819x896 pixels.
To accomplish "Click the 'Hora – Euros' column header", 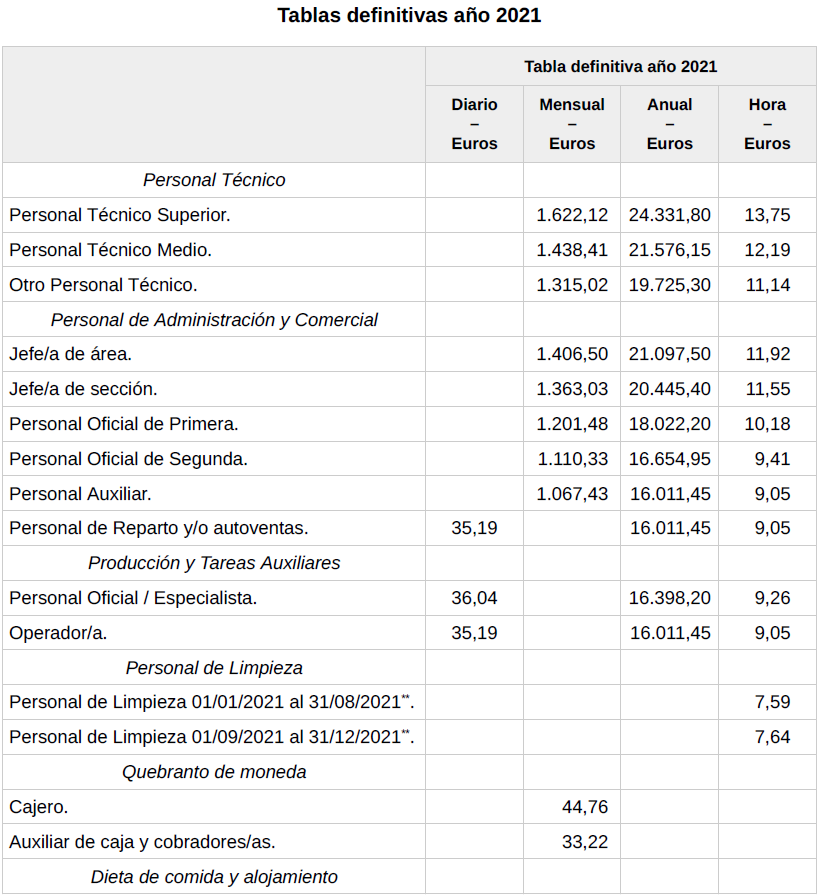I will pyautogui.click(x=767, y=124).
